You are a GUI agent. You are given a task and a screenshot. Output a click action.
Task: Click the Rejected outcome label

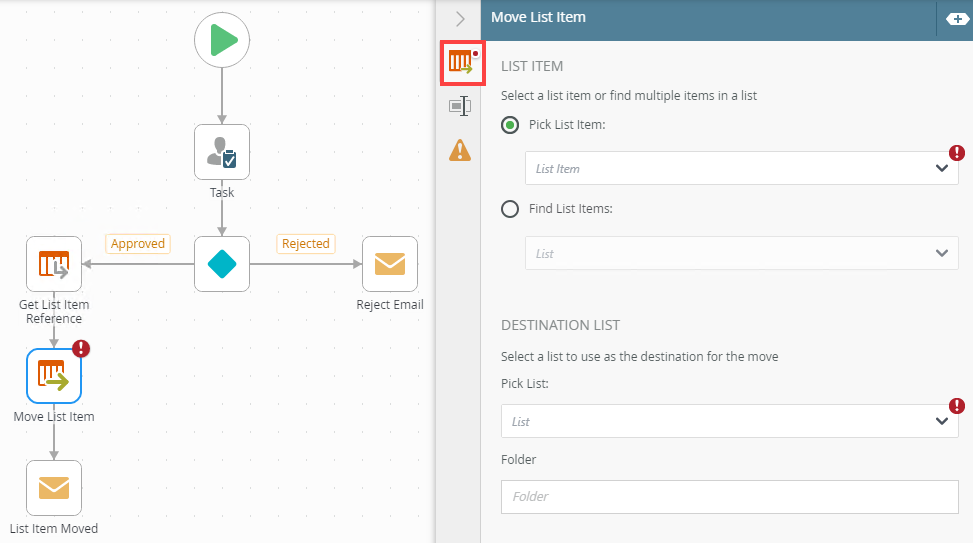(x=306, y=243)
